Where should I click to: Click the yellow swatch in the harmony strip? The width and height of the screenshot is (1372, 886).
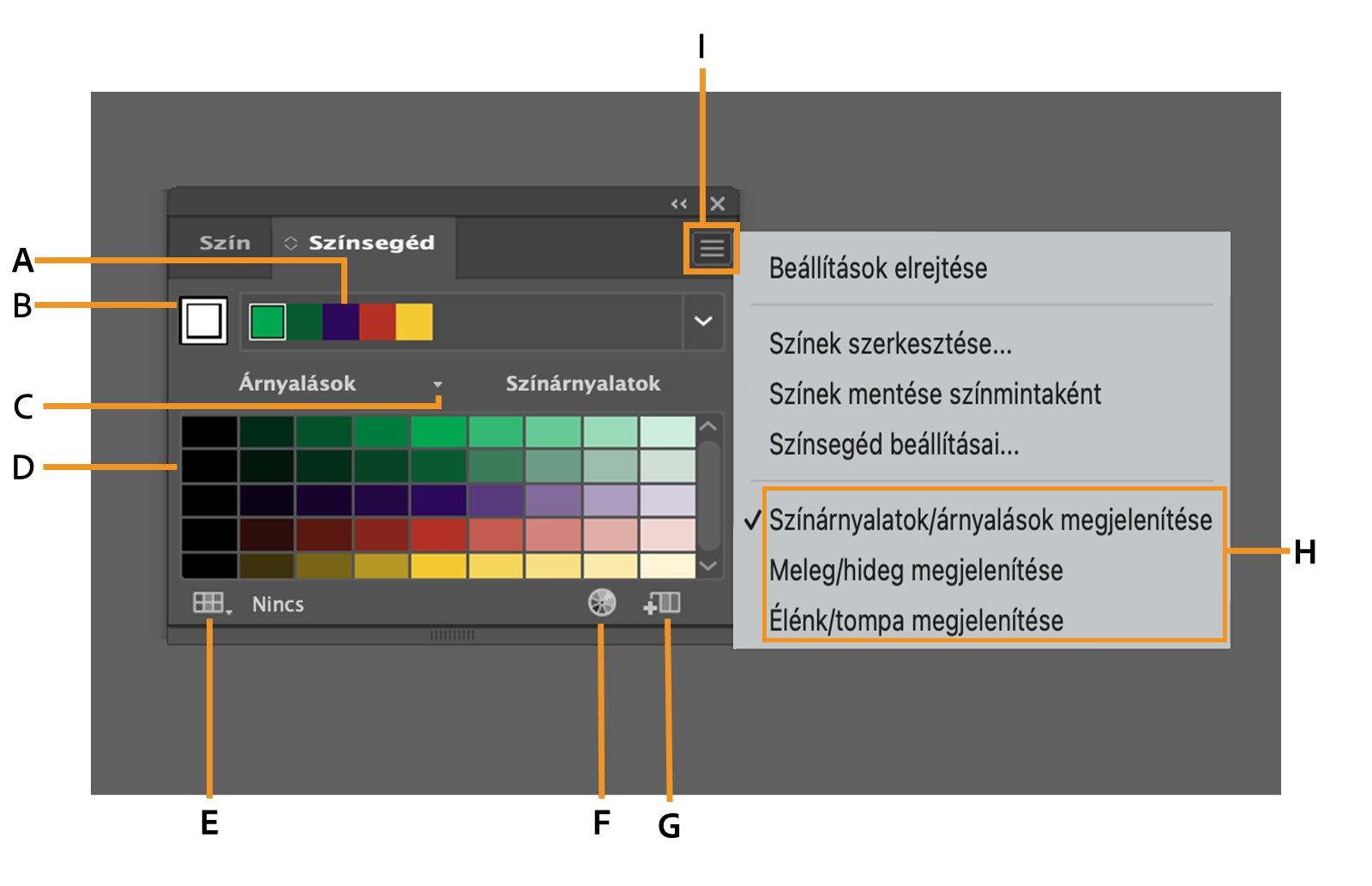tap(414, 322)
